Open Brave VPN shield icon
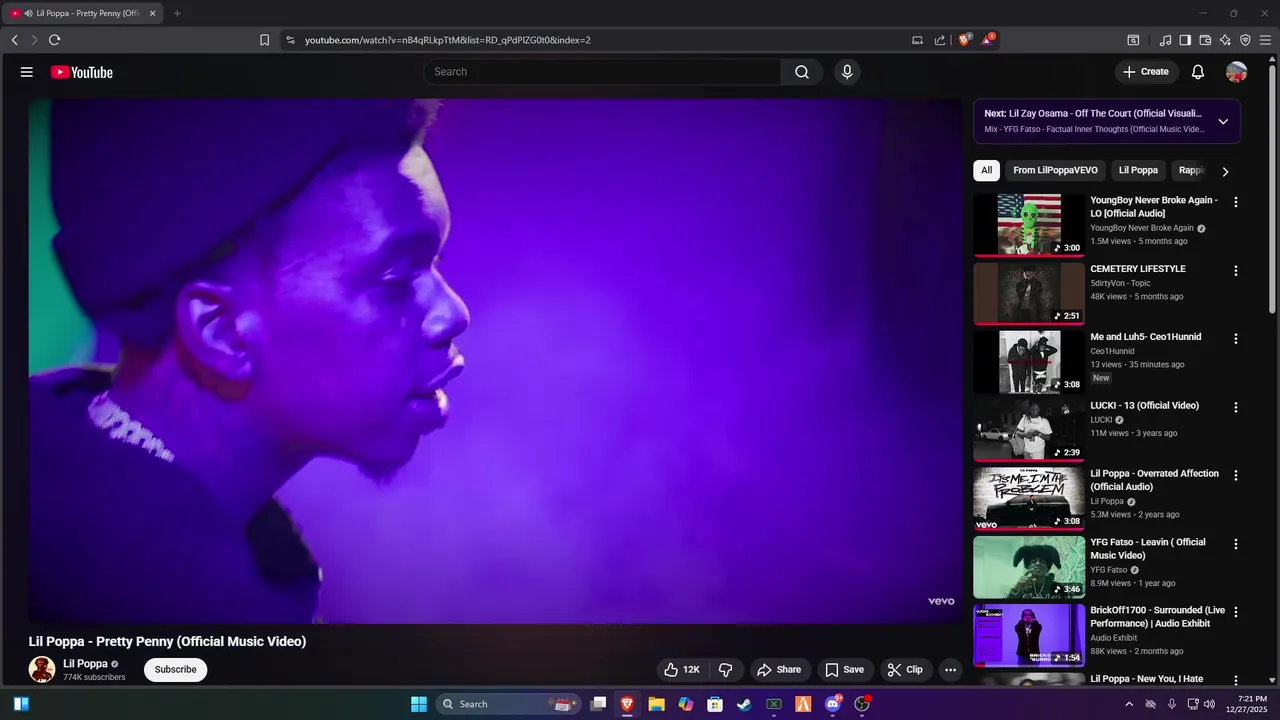This screenshot has height=720, width=1280. click(1245, 40)
